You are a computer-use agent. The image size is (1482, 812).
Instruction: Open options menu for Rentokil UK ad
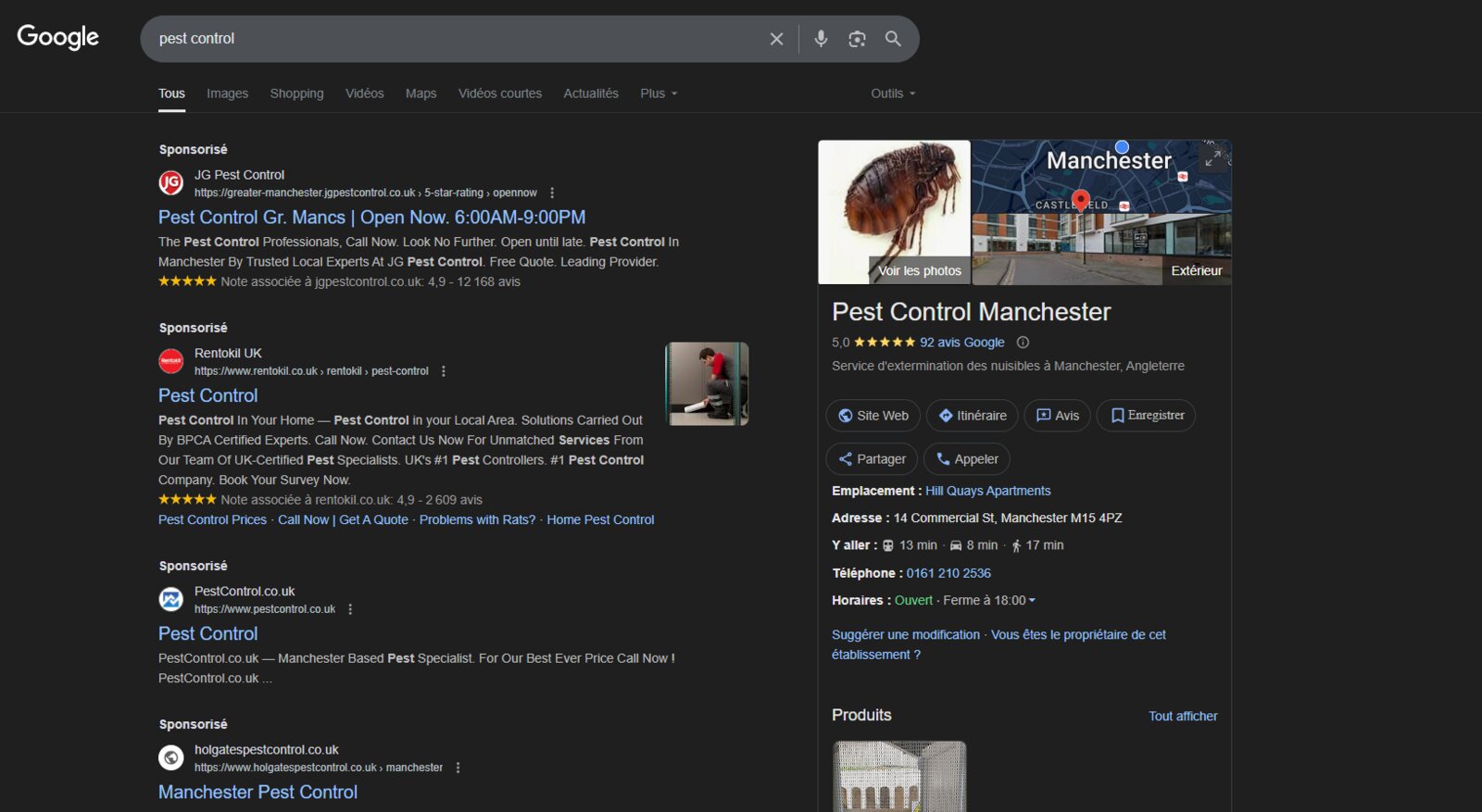click(x=444, y=371)
